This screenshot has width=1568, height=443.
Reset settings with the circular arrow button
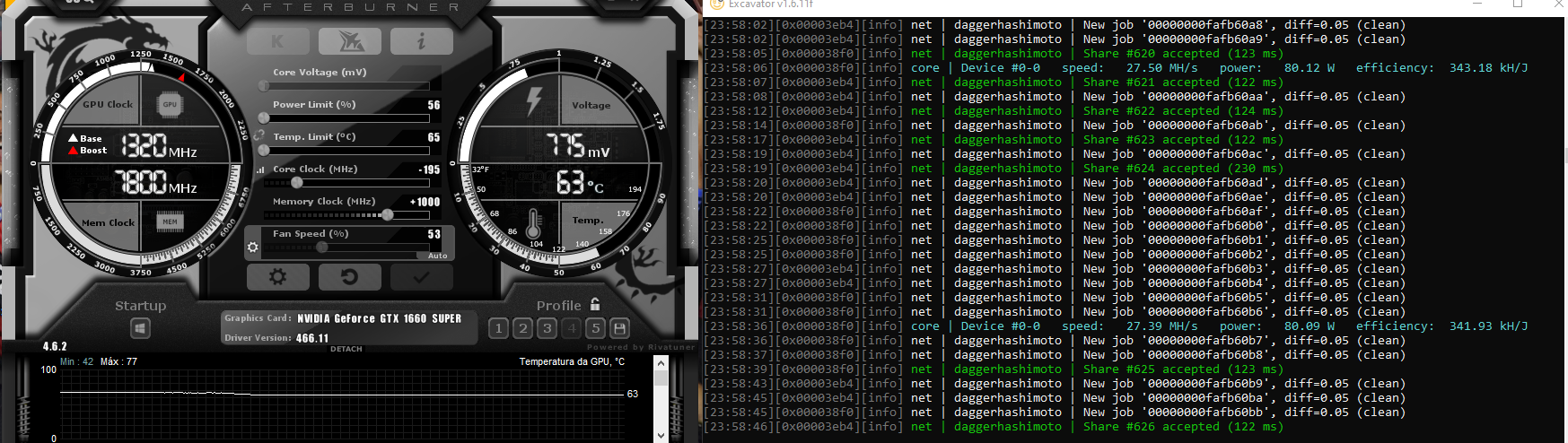click(x=349, y=277)
